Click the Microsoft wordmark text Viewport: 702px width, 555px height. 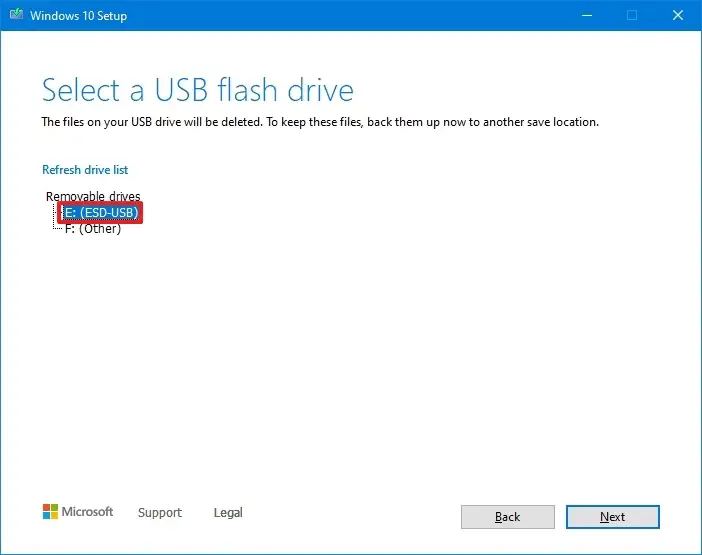click(x=87, y=512)
